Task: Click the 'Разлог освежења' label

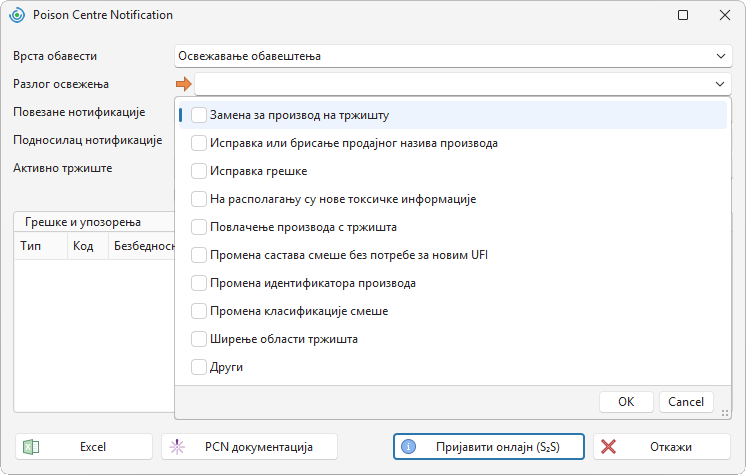Action: [x=61, y=84]
